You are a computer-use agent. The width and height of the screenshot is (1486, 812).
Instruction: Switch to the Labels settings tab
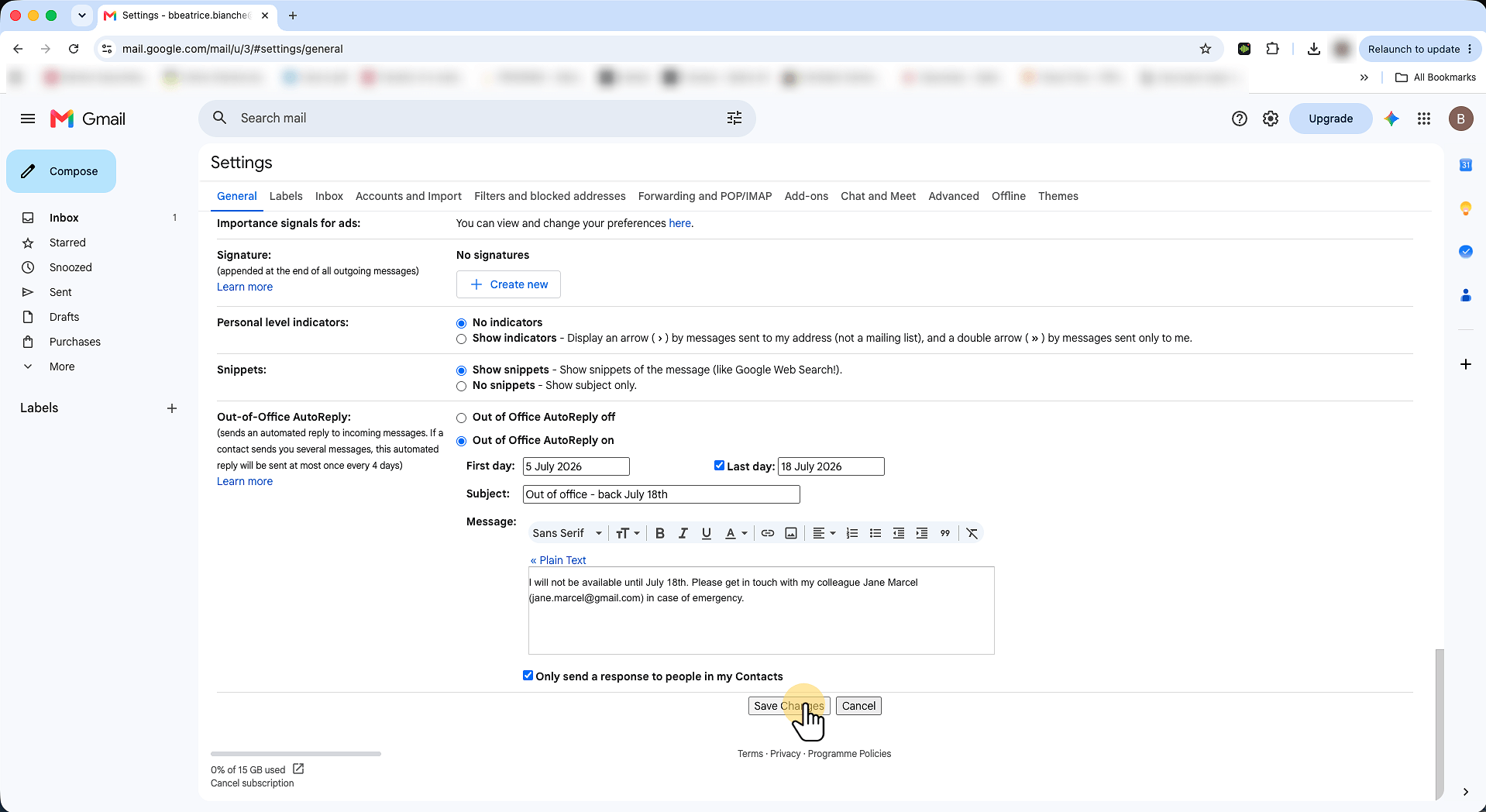pyautogui.click(x=286, y=196)
